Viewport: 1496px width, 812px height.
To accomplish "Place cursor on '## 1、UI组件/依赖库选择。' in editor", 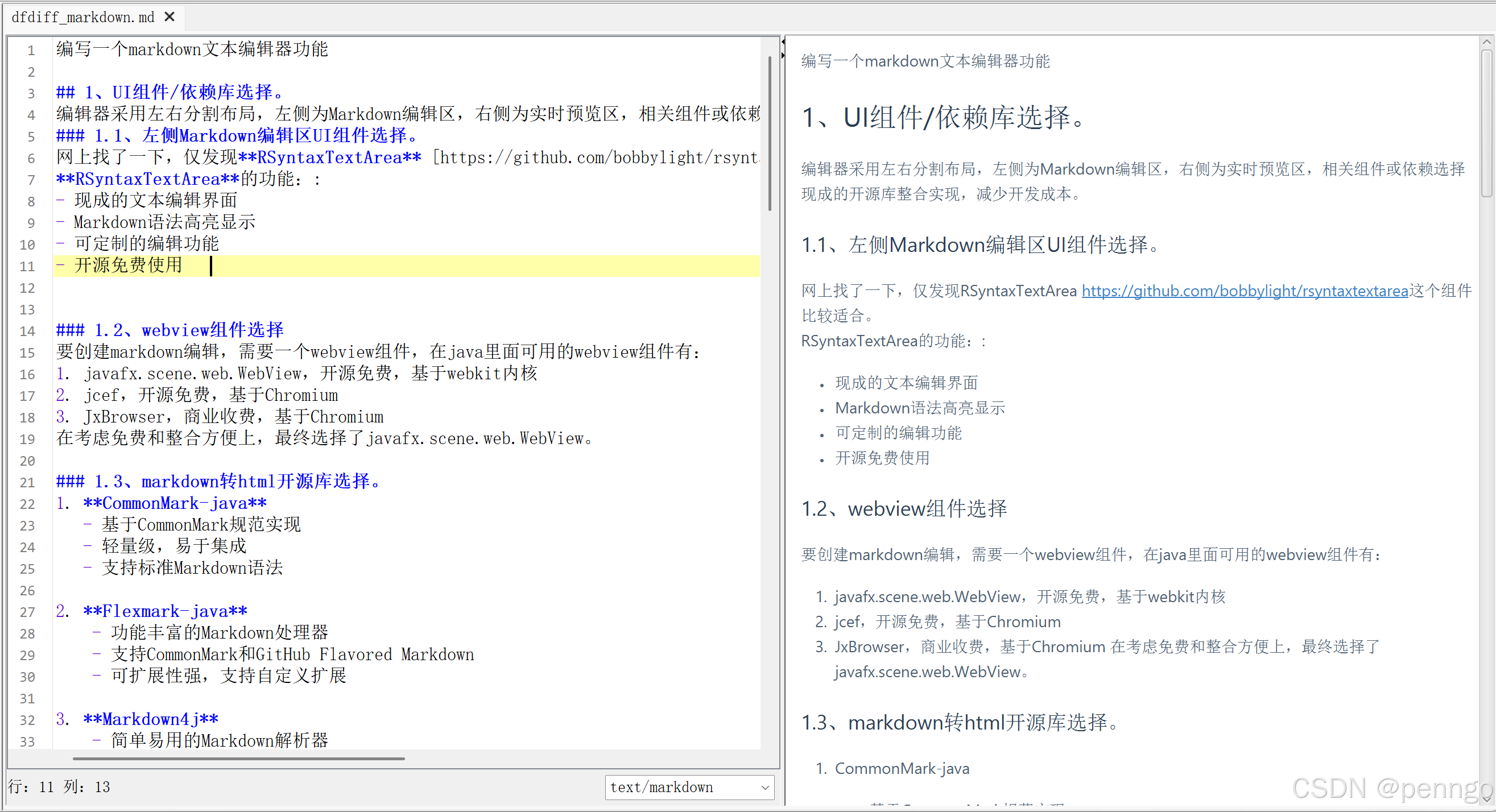I will coord(171,92).
